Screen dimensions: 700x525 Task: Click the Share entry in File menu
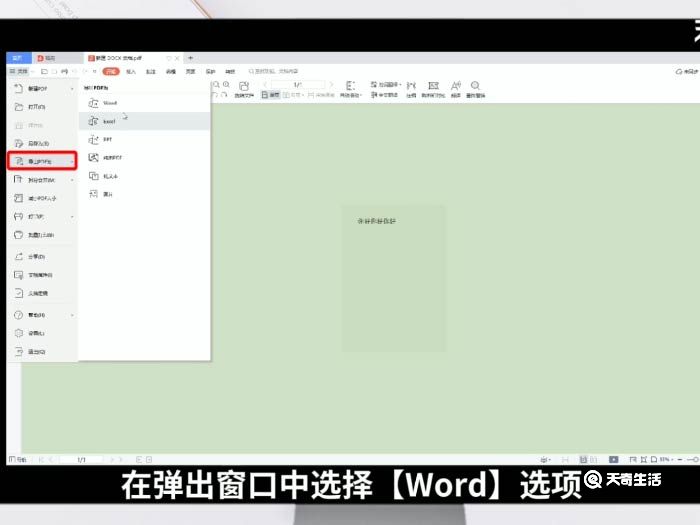click(x=42, y=257)
